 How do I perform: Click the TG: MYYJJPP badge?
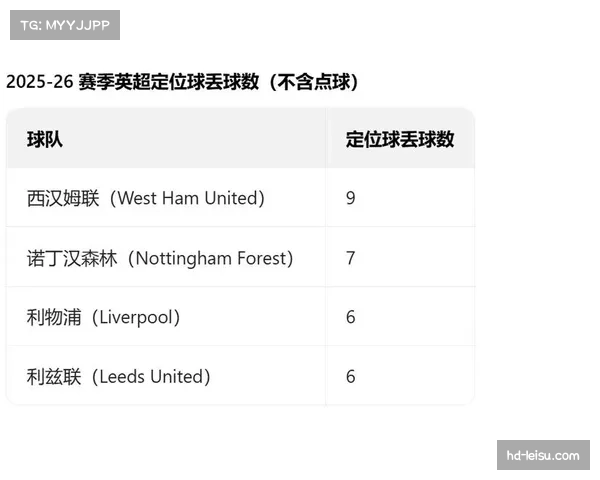tap(64, 25)
